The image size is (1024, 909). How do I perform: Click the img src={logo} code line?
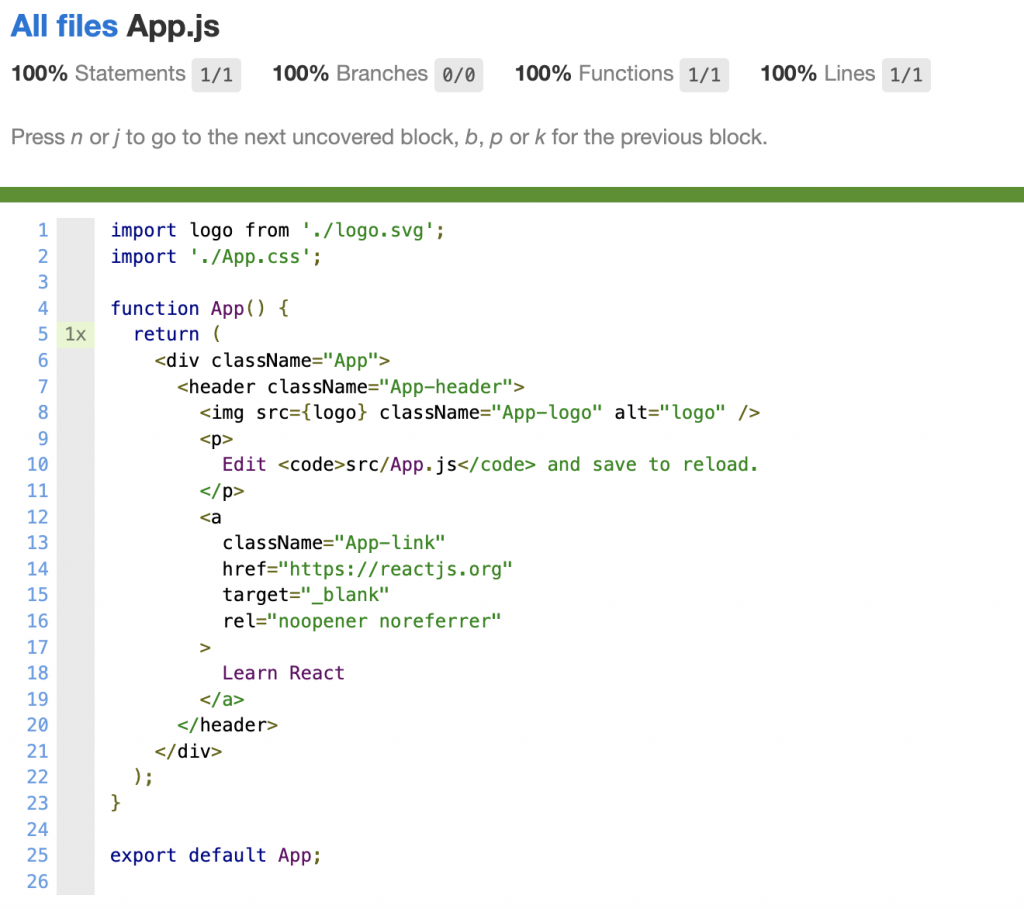(x=480, y=413)
